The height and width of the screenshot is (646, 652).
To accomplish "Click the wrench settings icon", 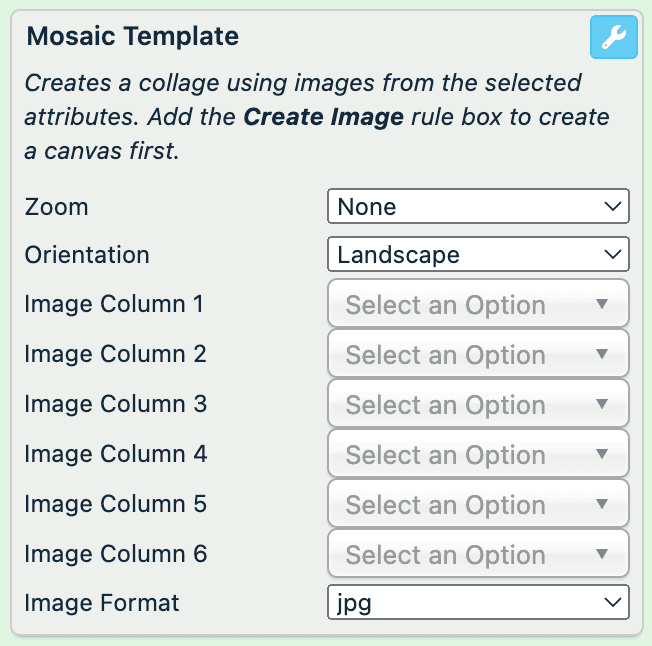I will click(613, 38).
